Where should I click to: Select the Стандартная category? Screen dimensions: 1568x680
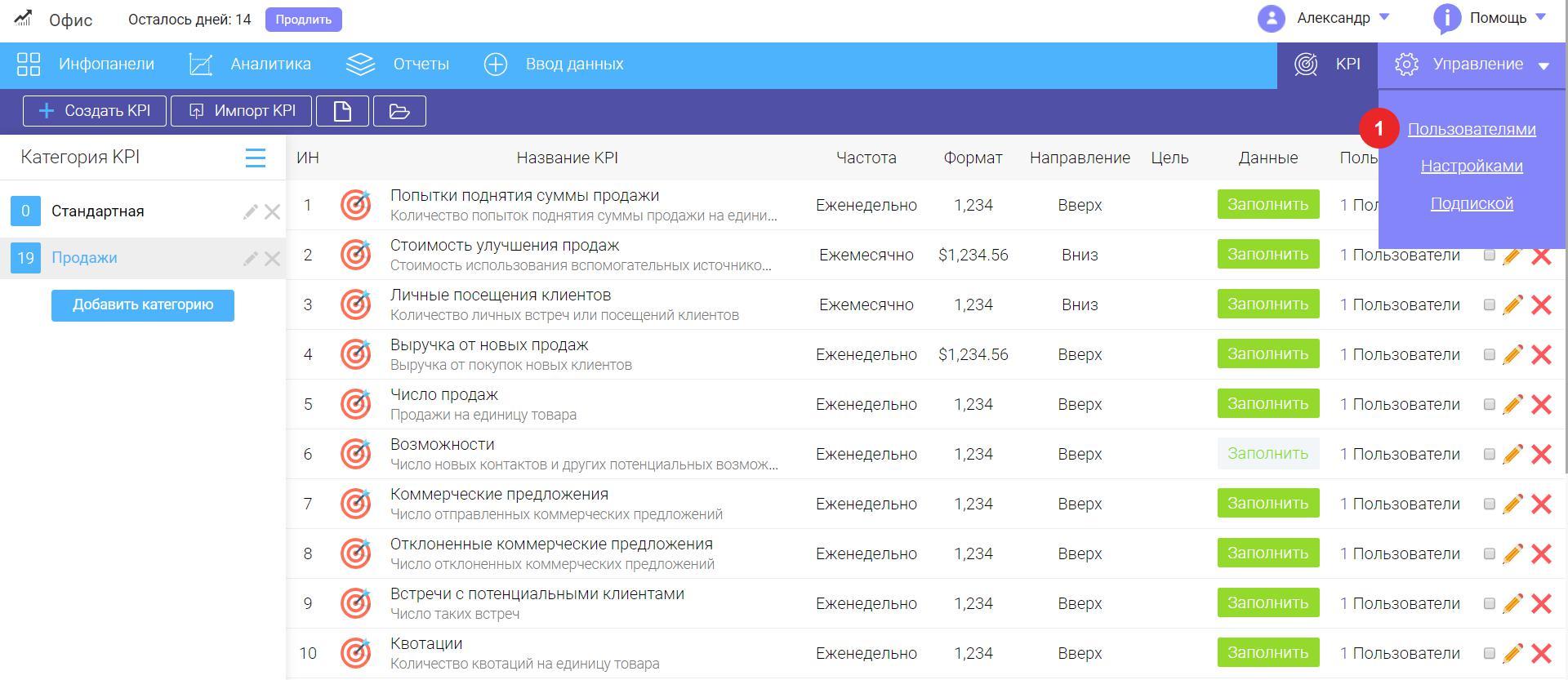(x=97, y=211)
